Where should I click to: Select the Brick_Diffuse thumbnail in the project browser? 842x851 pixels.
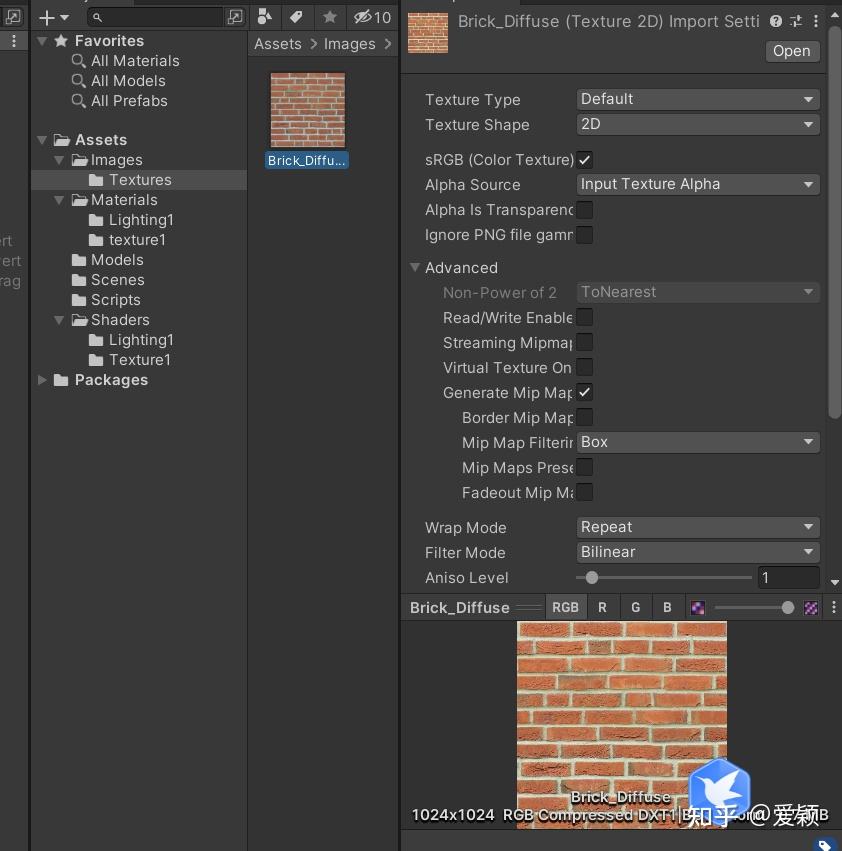307,110
